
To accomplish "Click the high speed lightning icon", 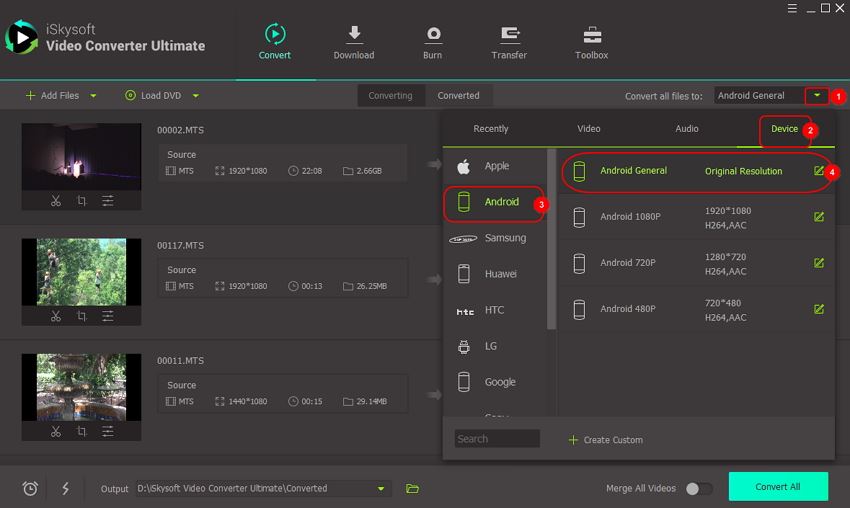I will pyautogui.click(x=66, y=488).
